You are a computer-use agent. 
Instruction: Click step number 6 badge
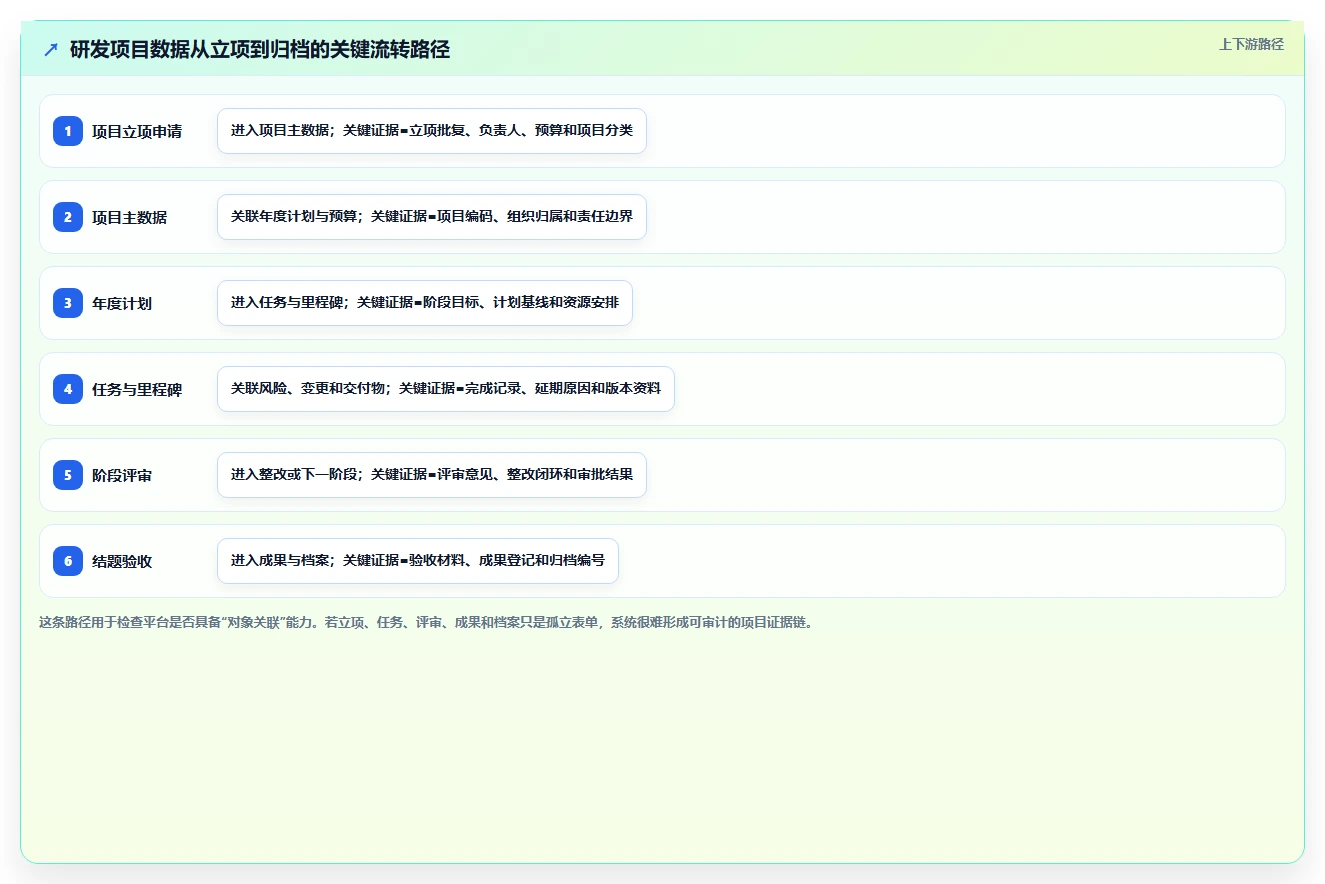coord(68,561)
